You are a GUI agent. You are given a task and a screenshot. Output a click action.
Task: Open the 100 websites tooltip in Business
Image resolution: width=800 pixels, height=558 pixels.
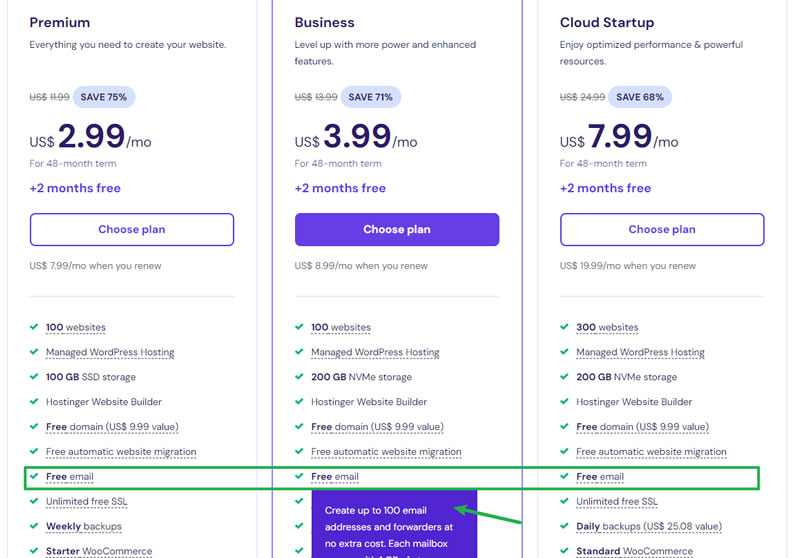pyautogui.click(x=341, y=327)
